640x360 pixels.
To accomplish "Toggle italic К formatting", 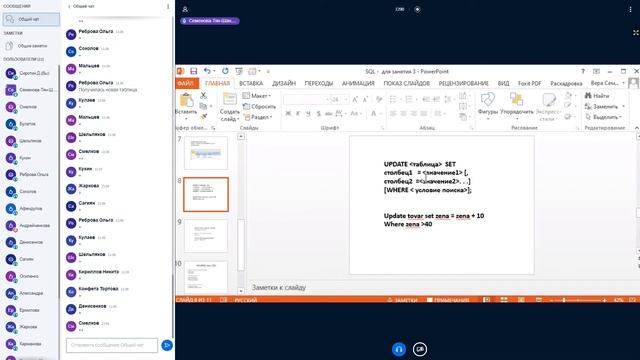I will pyautogui.click(x=298, y=113).
